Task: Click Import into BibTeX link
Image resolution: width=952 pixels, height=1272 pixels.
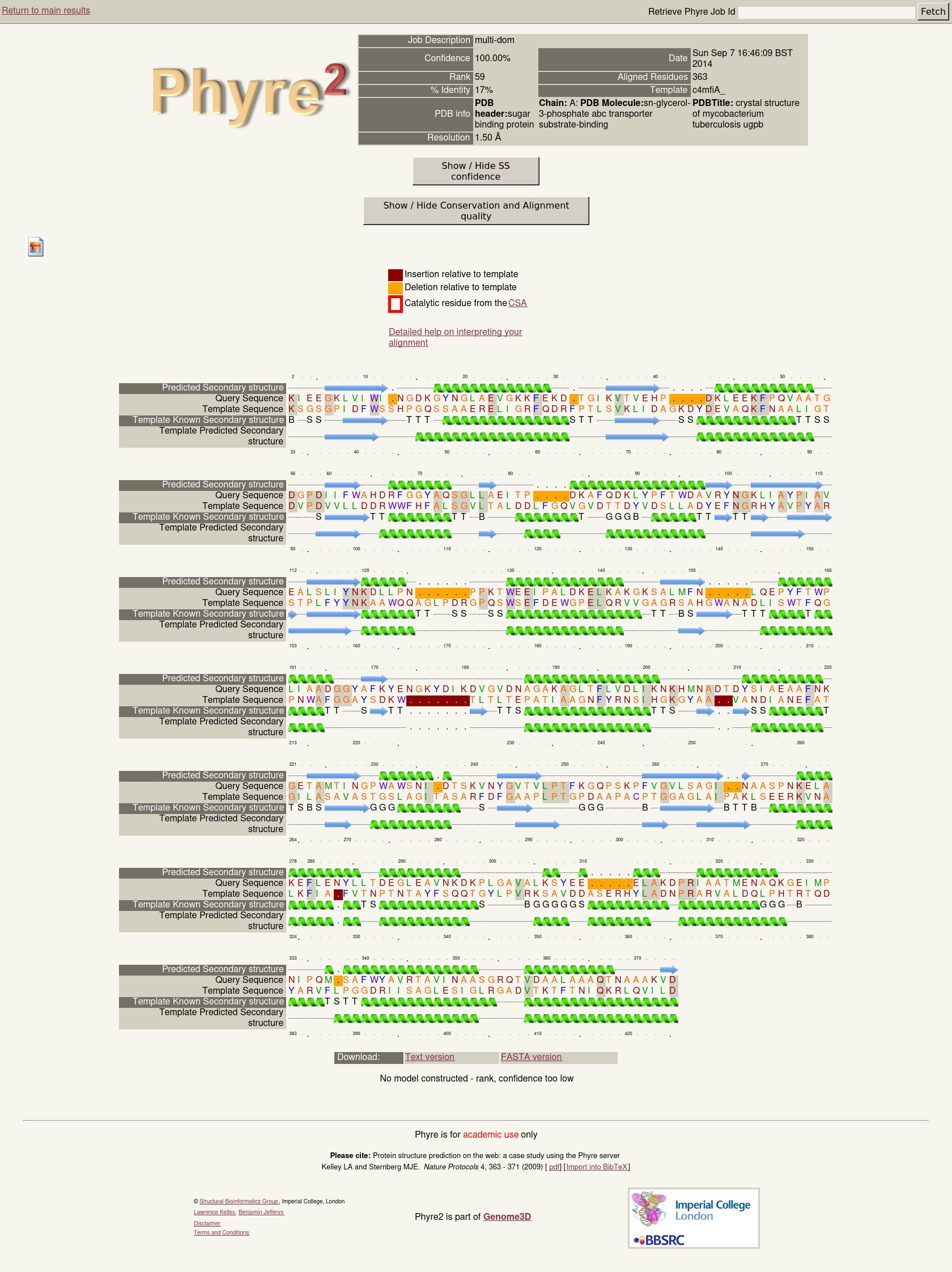Action: [596, 1167]
